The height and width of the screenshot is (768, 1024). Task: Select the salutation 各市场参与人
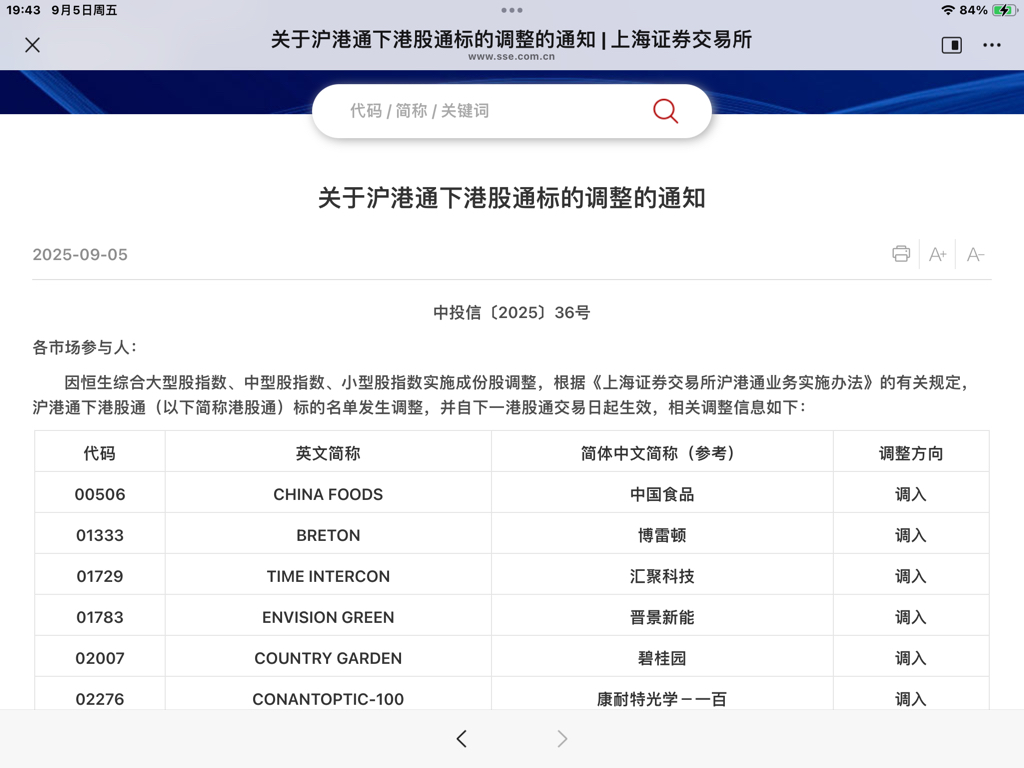tap(84, 347)
